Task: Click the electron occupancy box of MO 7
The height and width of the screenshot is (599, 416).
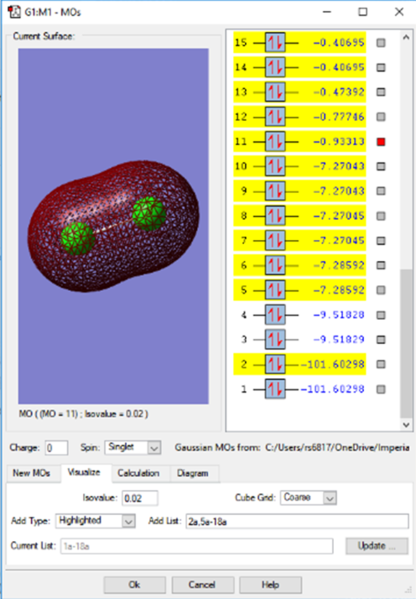Action: pos(275,241)
